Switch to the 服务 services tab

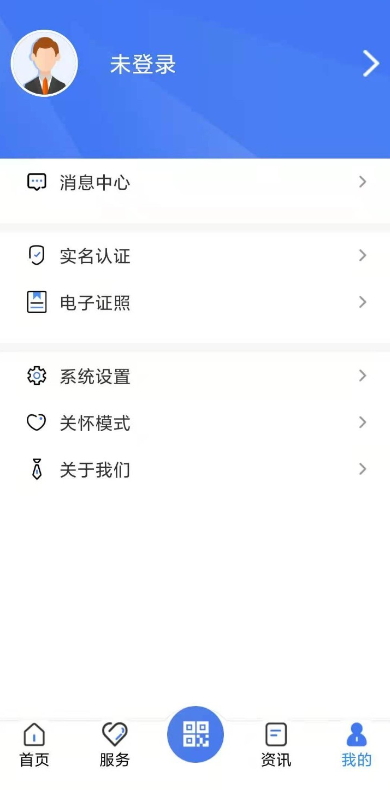(x=114, y=745)
